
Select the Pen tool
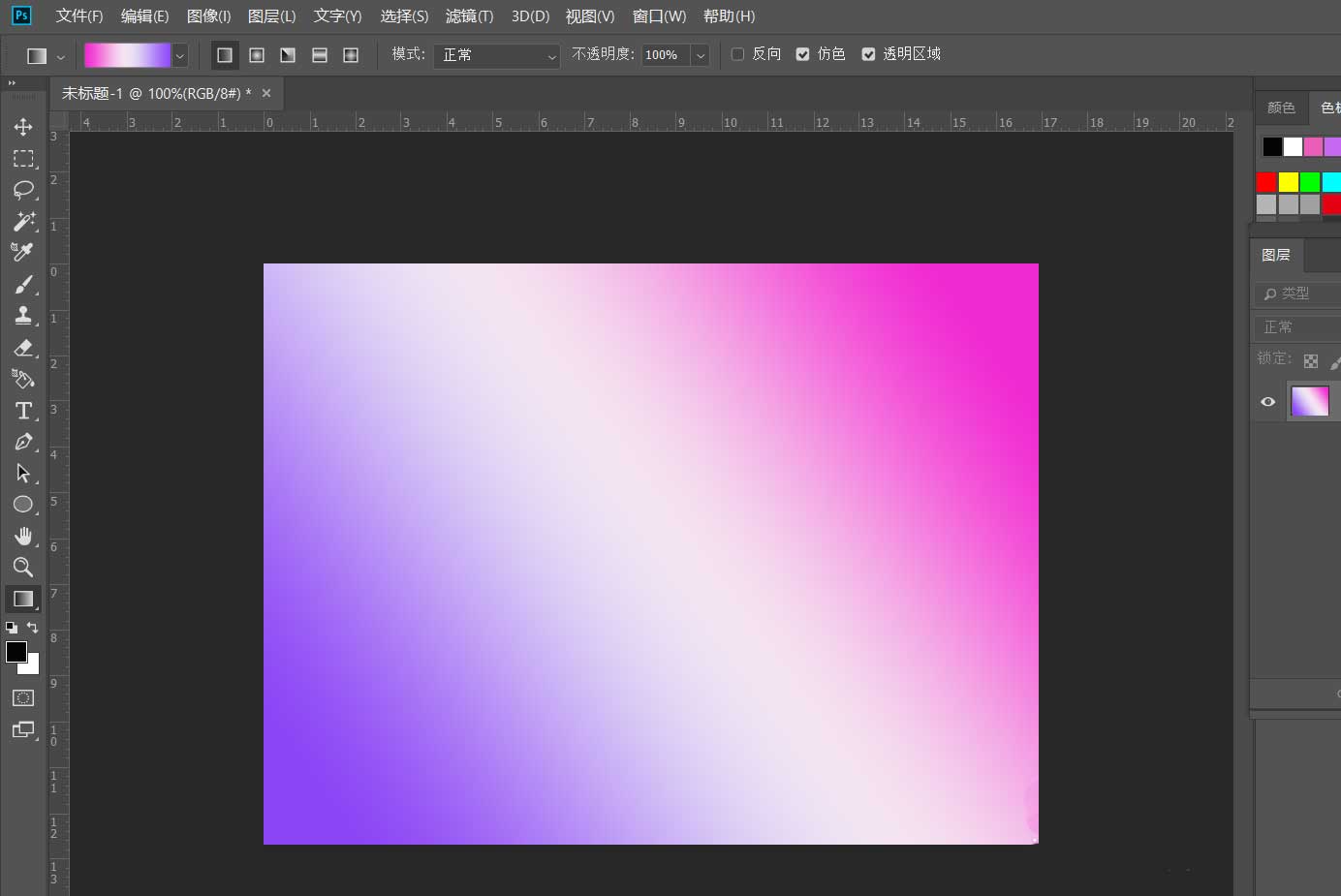pos(23,442)
